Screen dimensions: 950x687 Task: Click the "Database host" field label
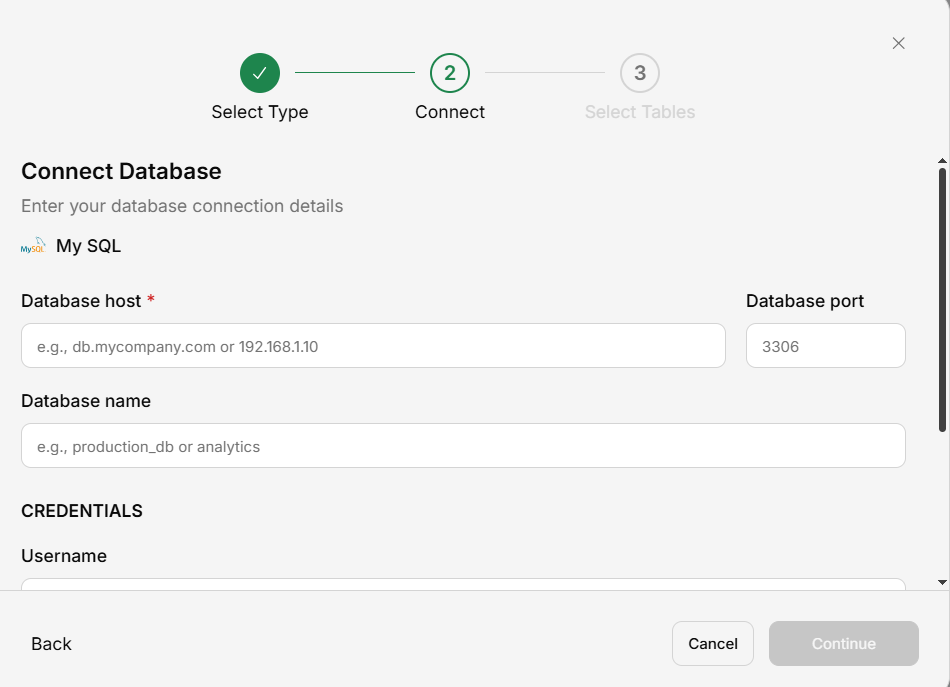pyautogui.click(x=81, y=301)
